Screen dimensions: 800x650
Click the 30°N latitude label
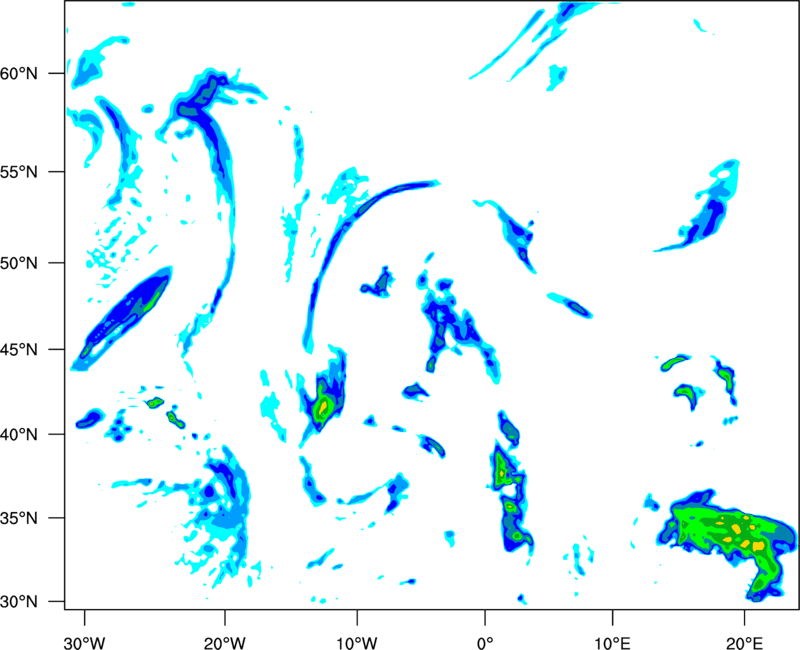[19, 602]
